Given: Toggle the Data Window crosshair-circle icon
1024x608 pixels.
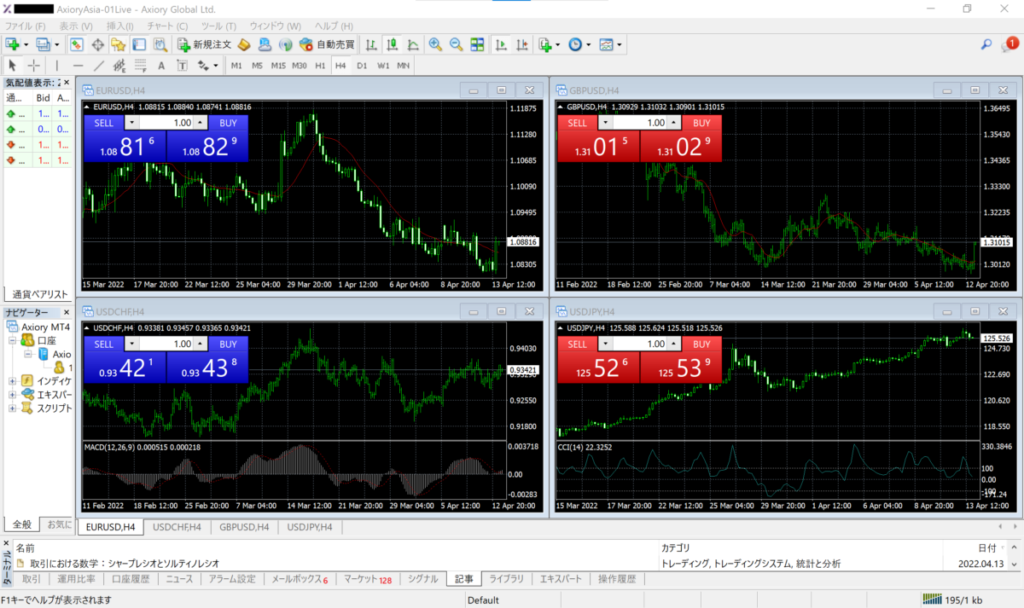Looking at the screenshot, I should pyautogui.click(x=97, y=44).
